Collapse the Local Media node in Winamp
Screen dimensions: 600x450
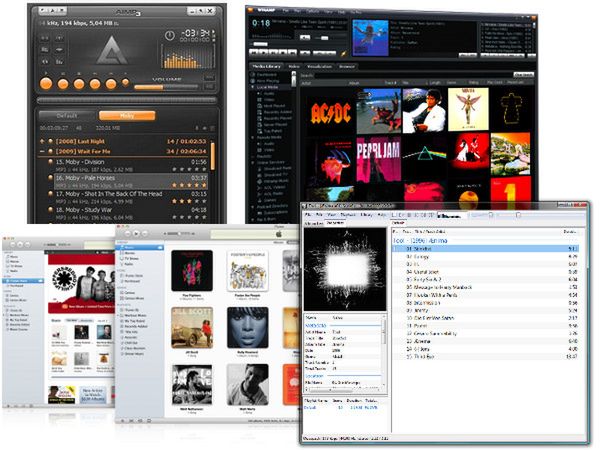[253, 87]
